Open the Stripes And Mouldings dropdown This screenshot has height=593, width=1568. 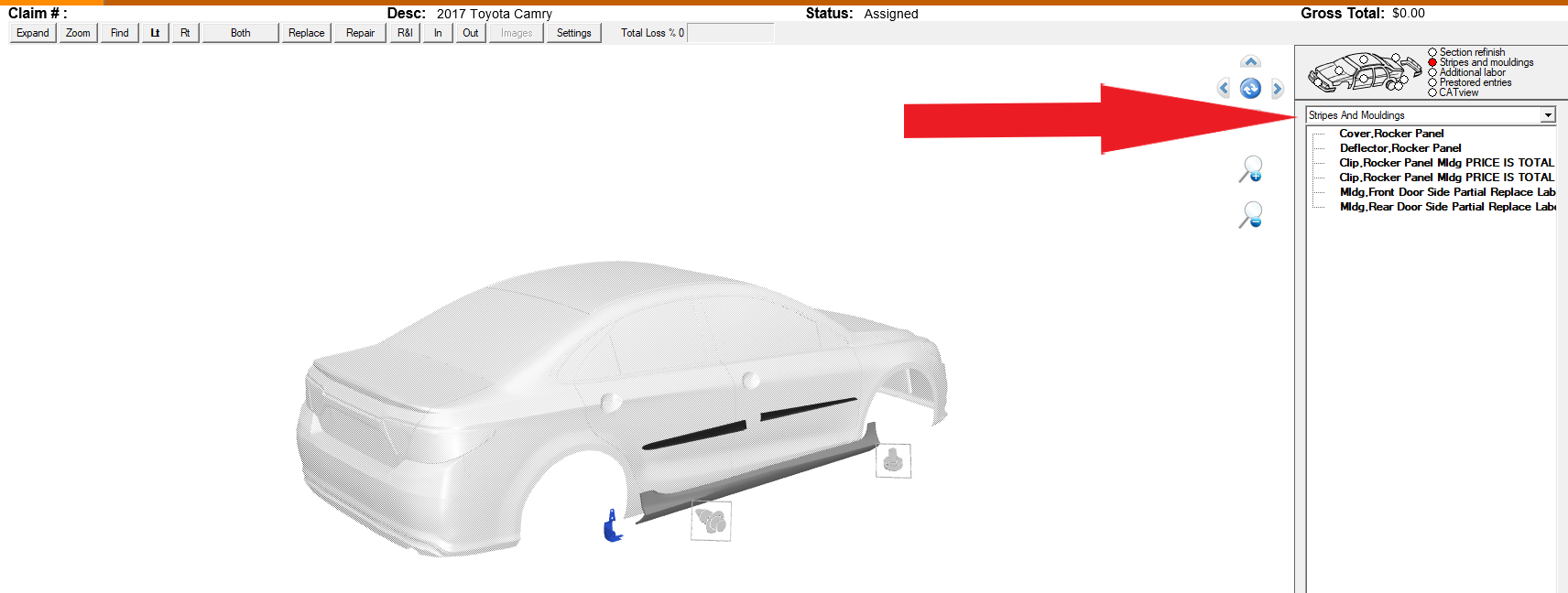(1547, 115)
